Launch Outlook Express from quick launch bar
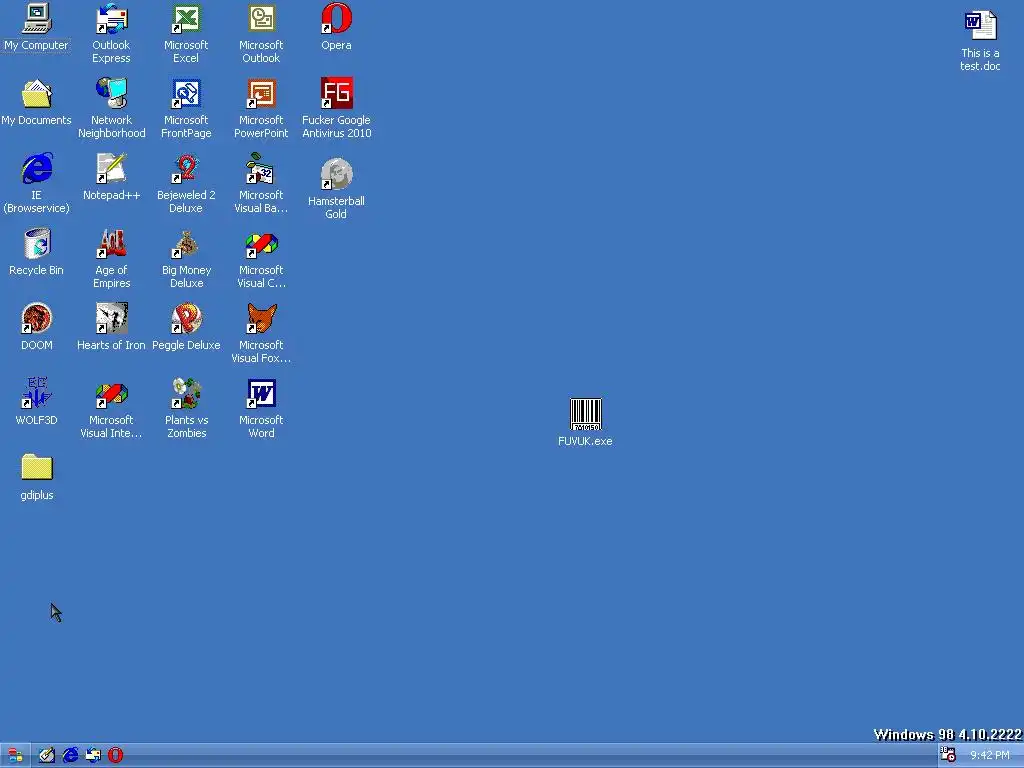The height and width of the screenshot is (768, 1024). click(93, 756)
